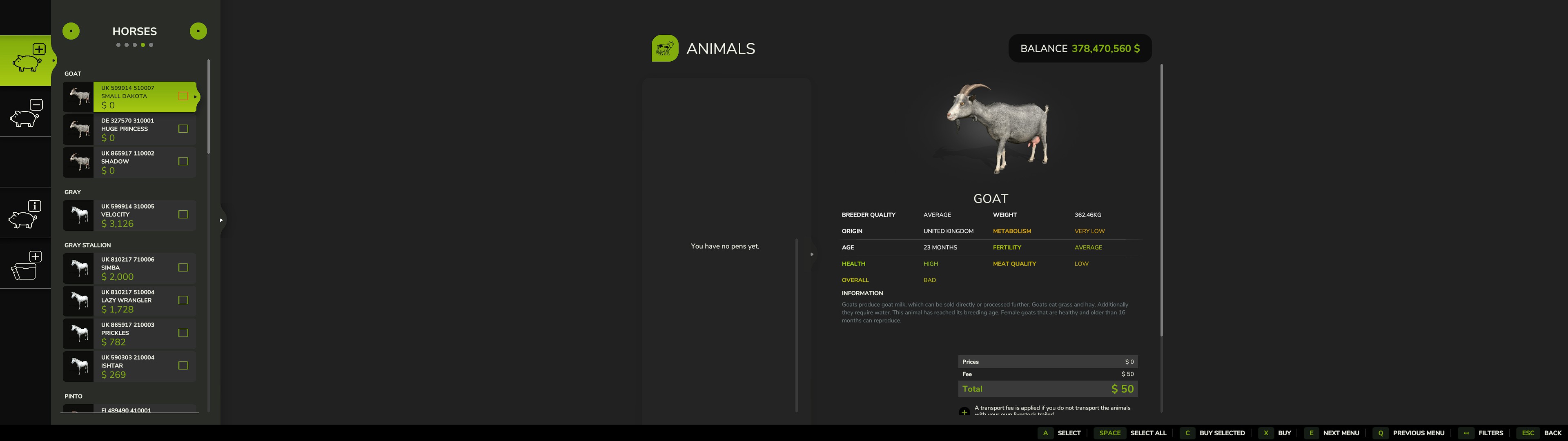The image size is (1568, 441).
Task: Expand the animal list side panel arrow
Action: click(x=221, y=220)
